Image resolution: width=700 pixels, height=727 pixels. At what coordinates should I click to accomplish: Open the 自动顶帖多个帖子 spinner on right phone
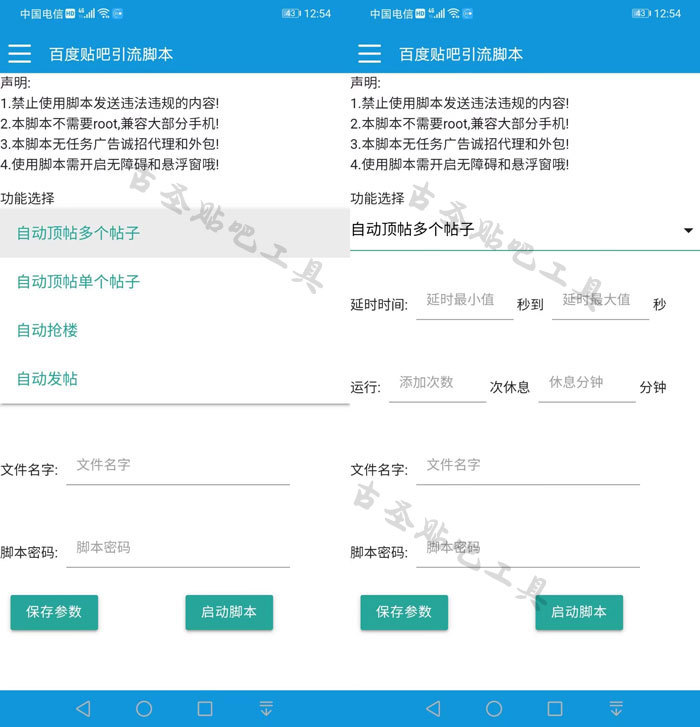pyautogui.click(x=525, y=230)
